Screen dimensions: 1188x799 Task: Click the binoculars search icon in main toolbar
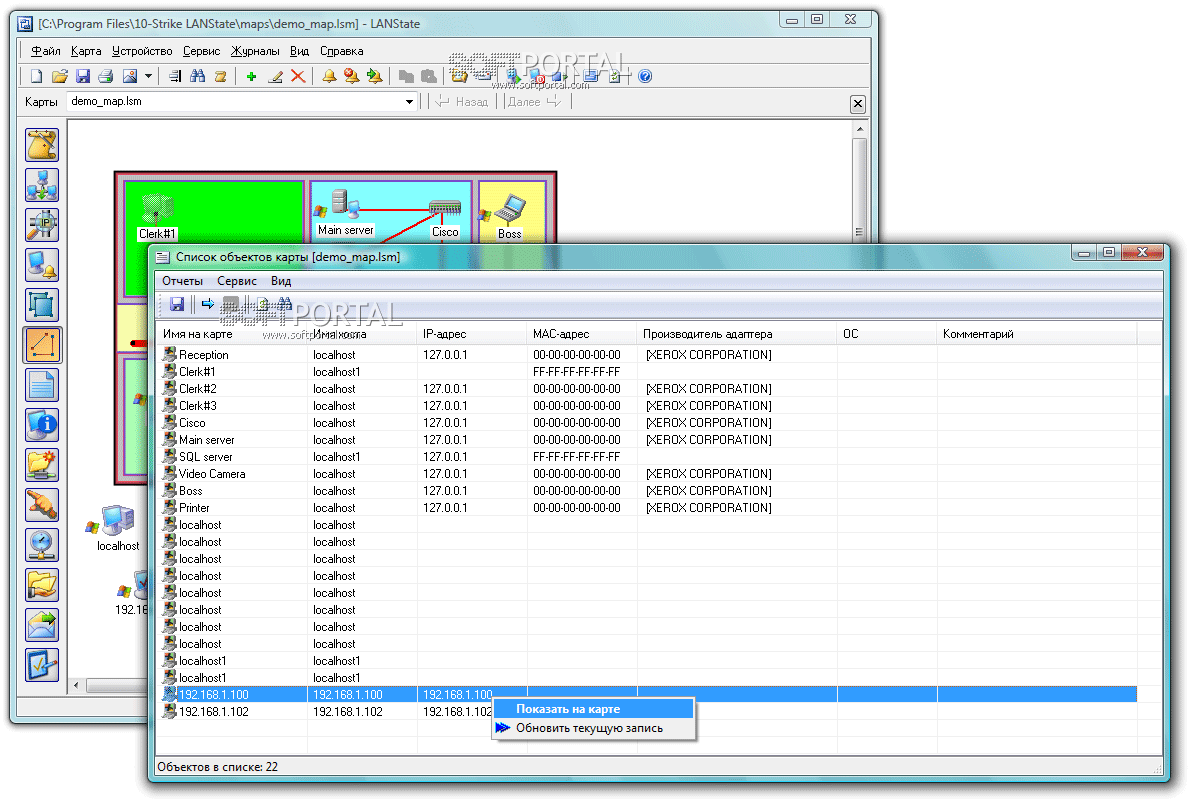point(197,76)
